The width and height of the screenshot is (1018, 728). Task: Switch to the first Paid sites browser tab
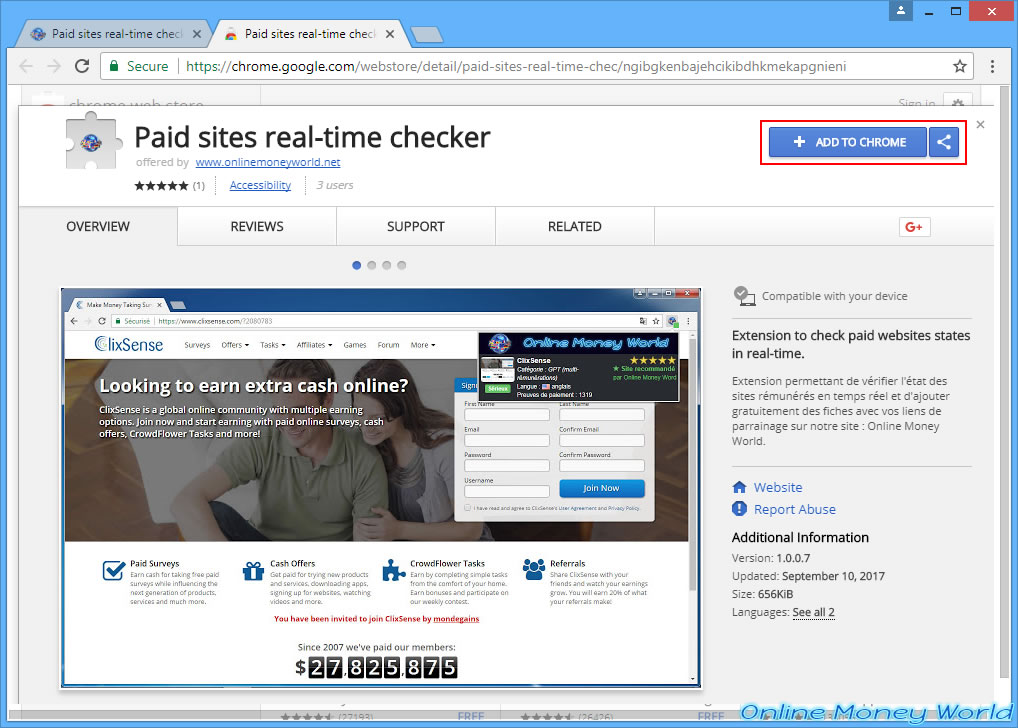(112, 34)
